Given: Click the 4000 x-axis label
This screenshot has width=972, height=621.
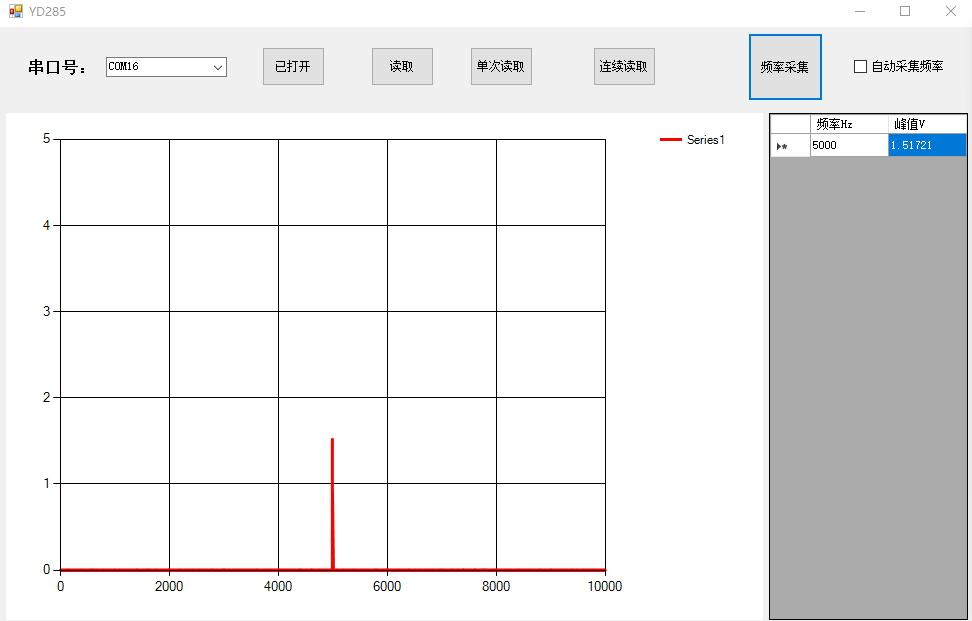Looking at the screenshot, I should click(278, 586).
